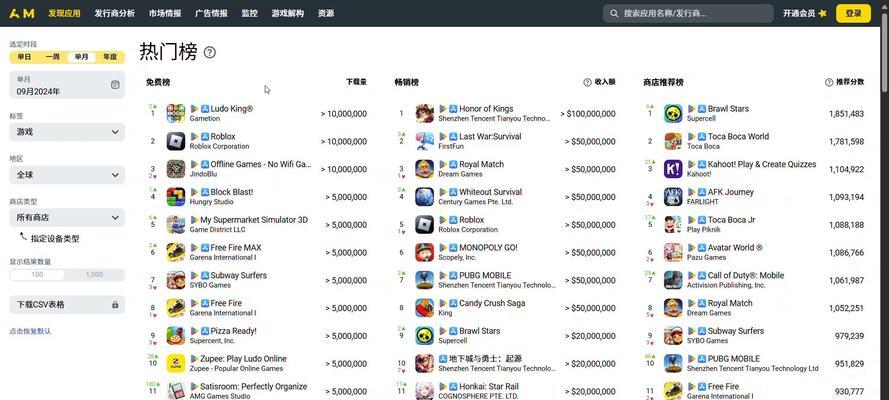This screenshot has width=889, height=400.
Task: Click the AM logo in the header
Action: point(22,13)
